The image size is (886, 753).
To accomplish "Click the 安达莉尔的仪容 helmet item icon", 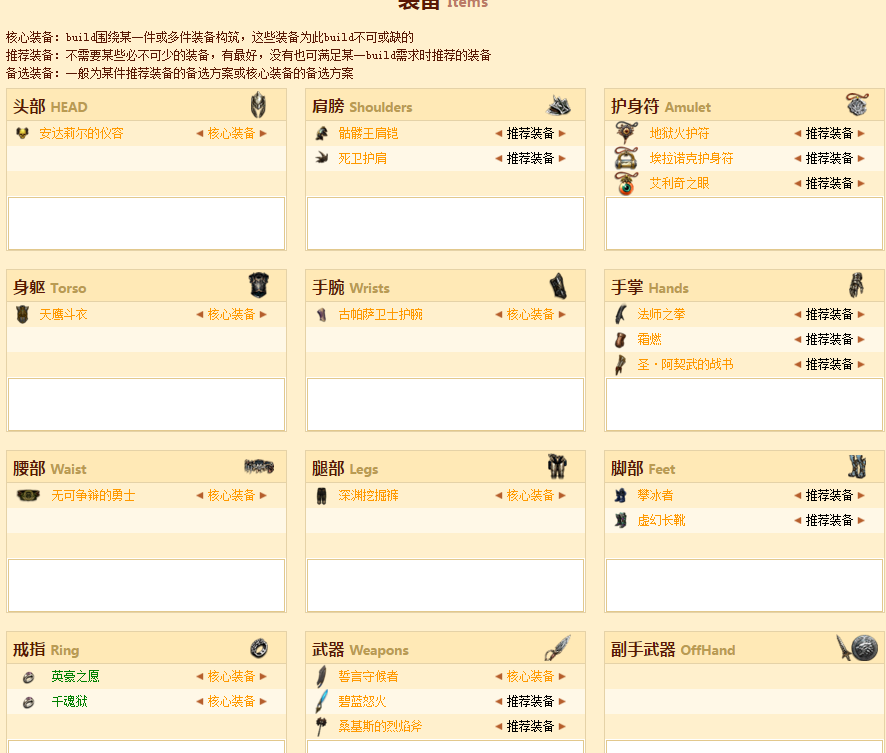I will tap(22, 133).
